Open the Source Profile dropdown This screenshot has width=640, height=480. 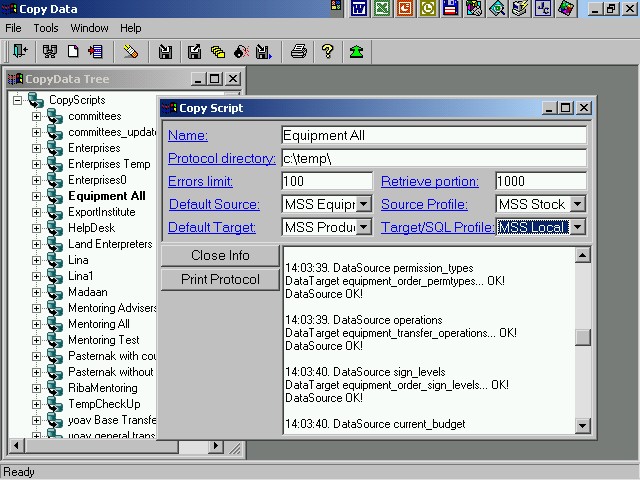click(x=577, y=205)
